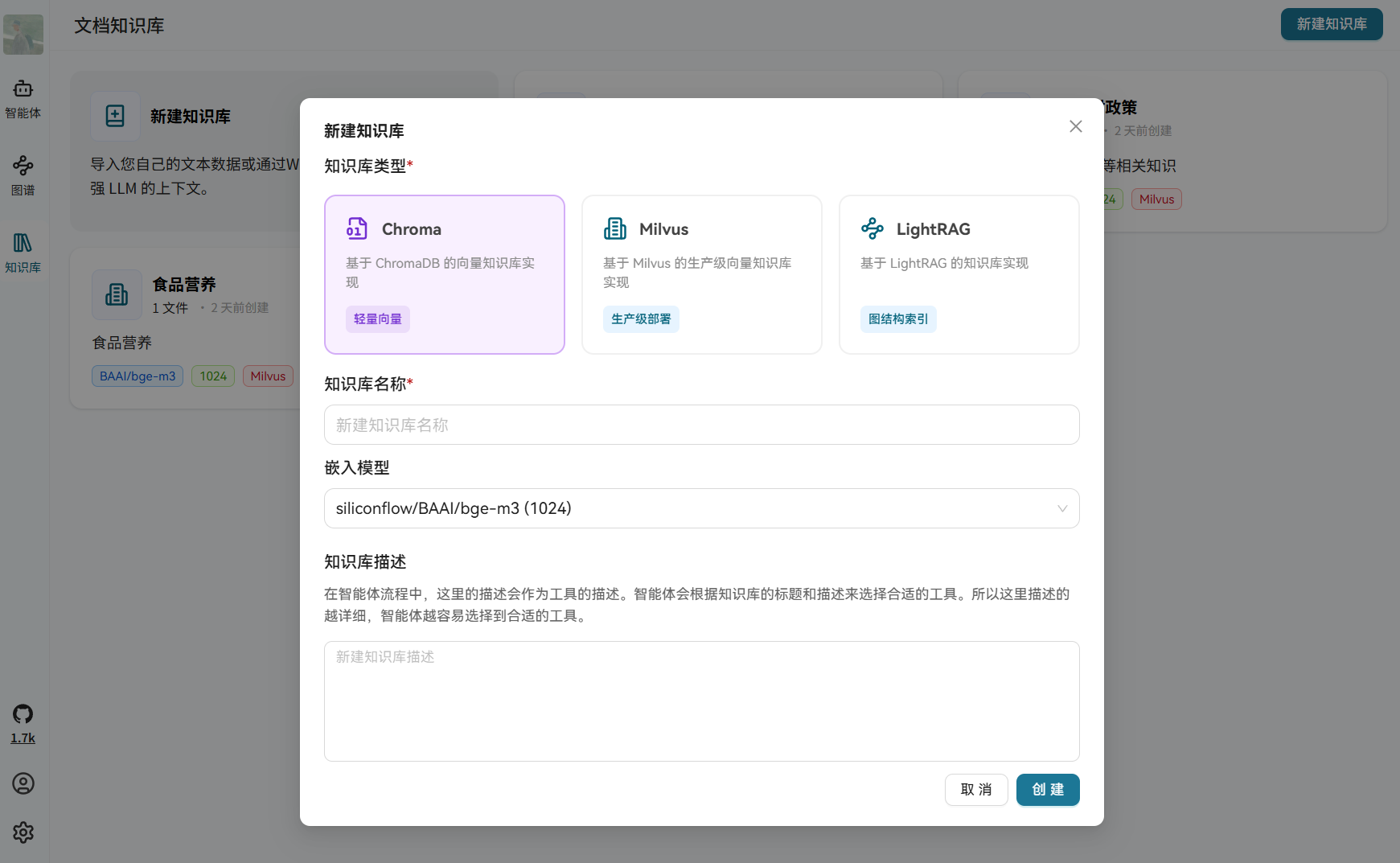Screen dimensions: 1400x863
Task: Close the 新建知识库 dialog with X
Action: (x=1076, y=126)
